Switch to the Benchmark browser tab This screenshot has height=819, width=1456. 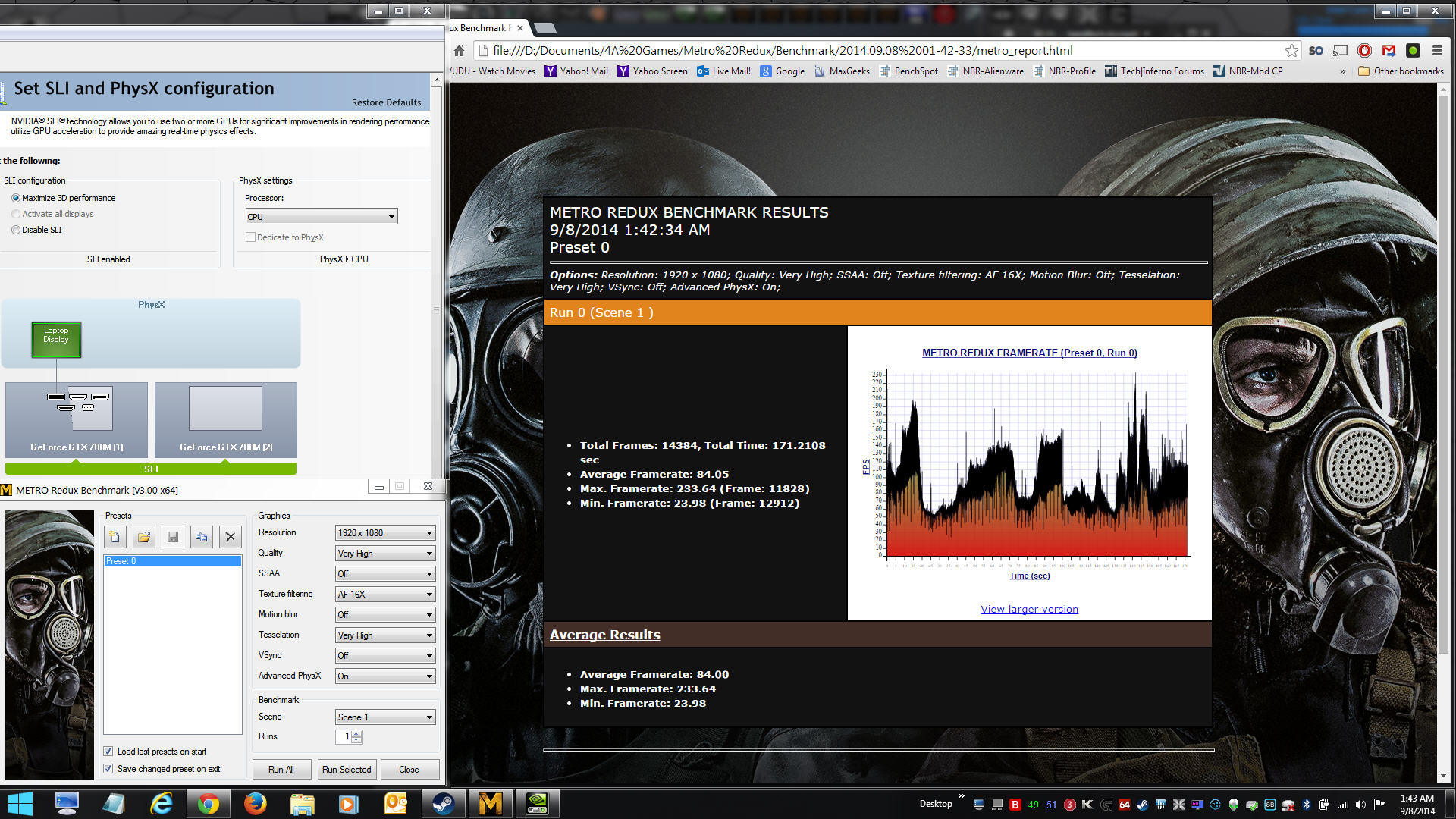[487, 28]
